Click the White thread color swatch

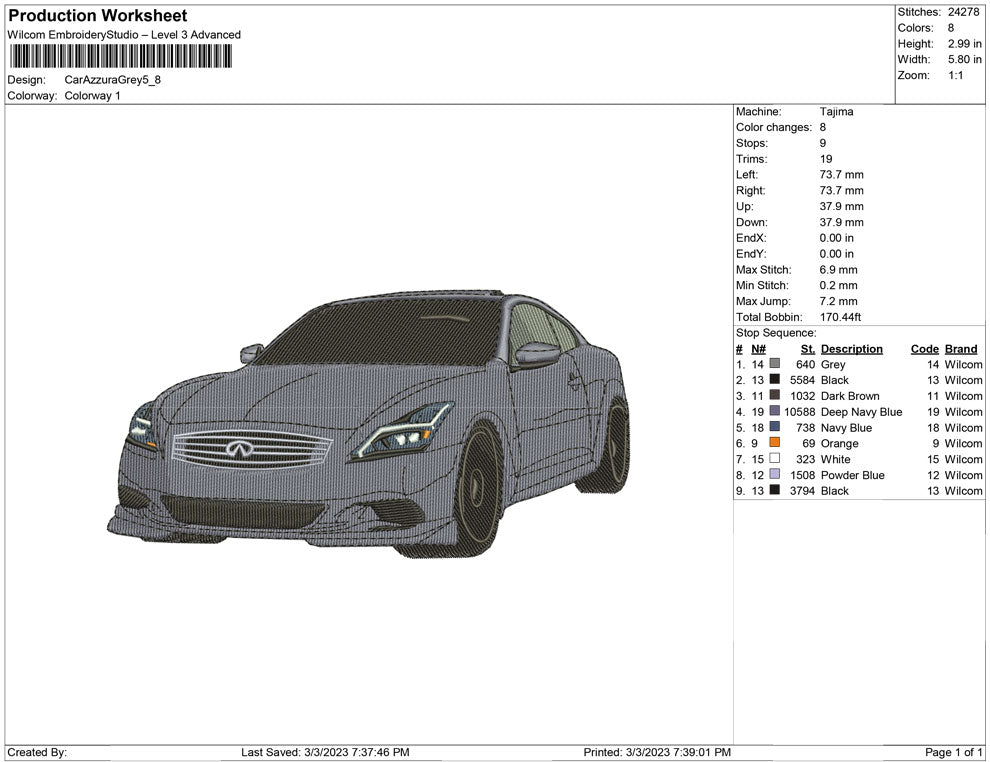pyautogui.click(x=775, y=460)
